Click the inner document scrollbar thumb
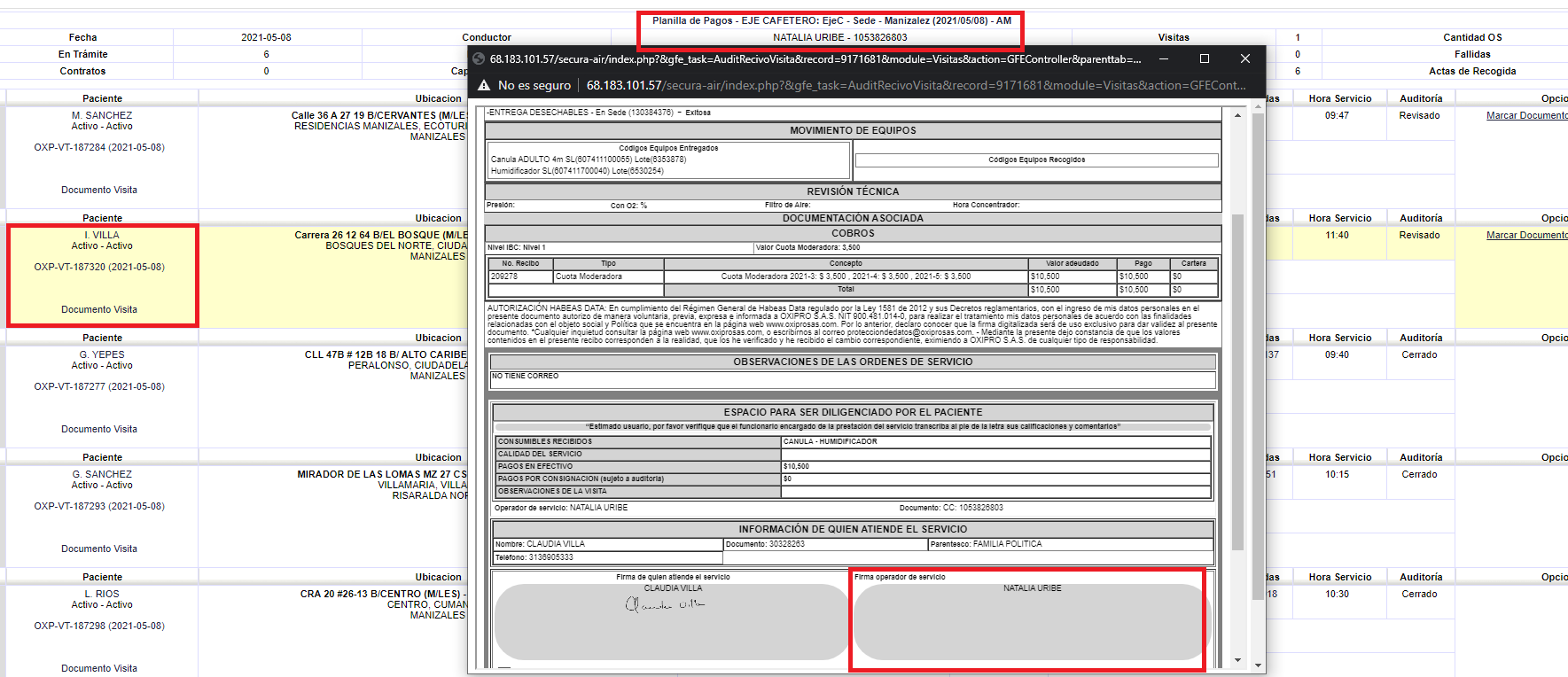The image size is (1568, 677). pos(1237,381)
